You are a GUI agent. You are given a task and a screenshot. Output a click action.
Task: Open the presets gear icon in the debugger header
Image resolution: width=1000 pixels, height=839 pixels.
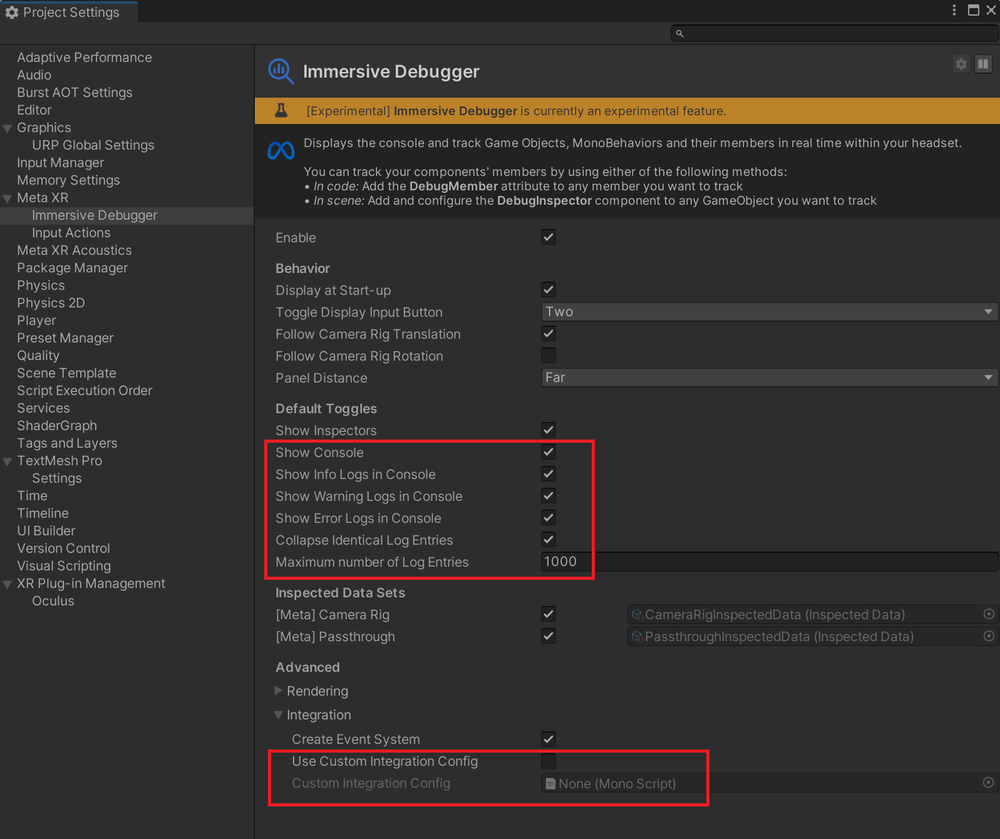coord(960,64)
